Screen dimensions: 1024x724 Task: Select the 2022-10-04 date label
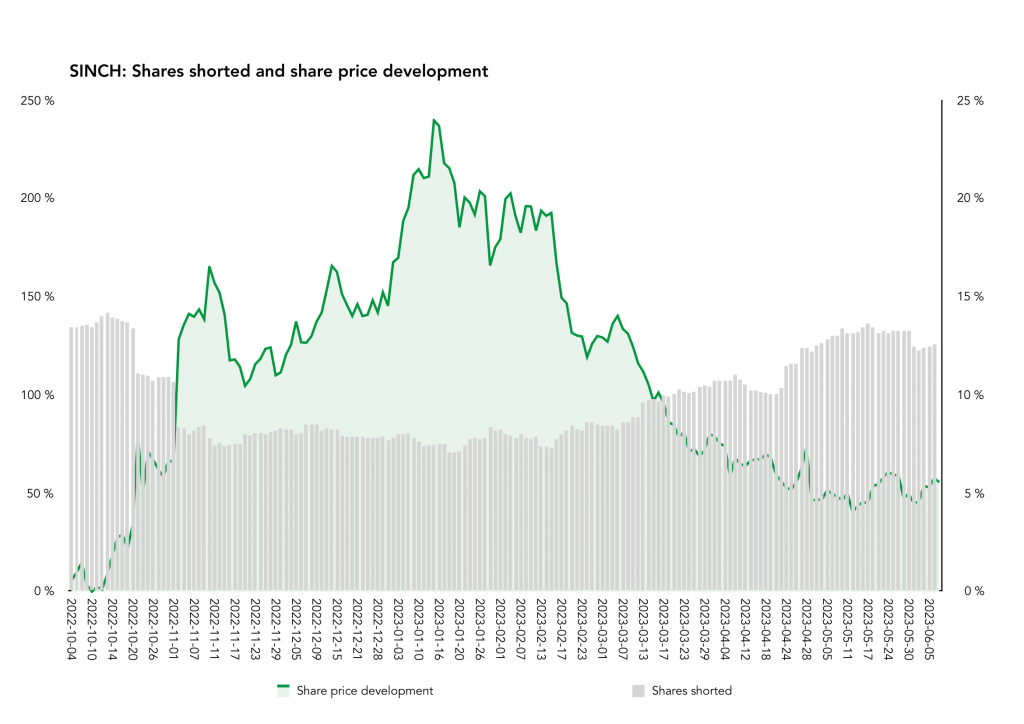pos(71,629)
